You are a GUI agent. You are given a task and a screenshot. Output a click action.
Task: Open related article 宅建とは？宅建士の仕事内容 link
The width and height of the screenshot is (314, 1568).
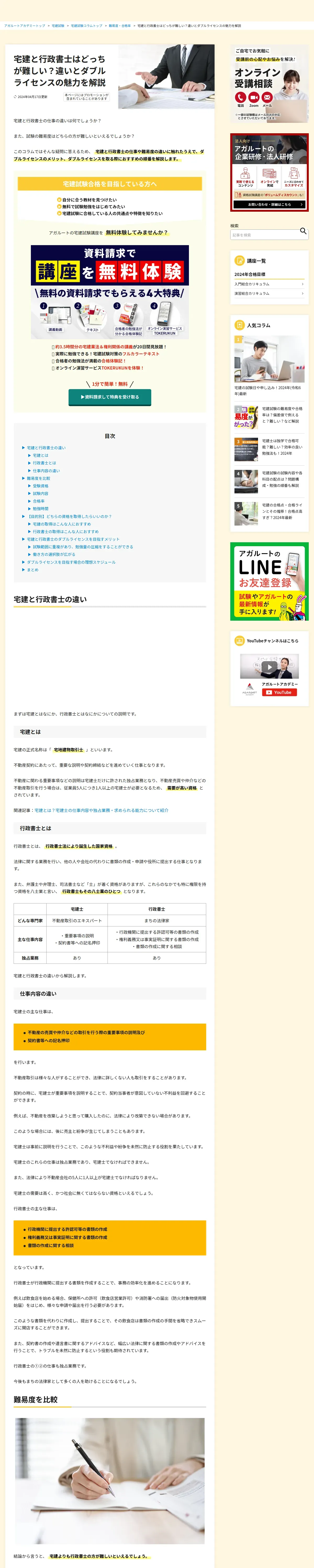(x=101, y=810)
